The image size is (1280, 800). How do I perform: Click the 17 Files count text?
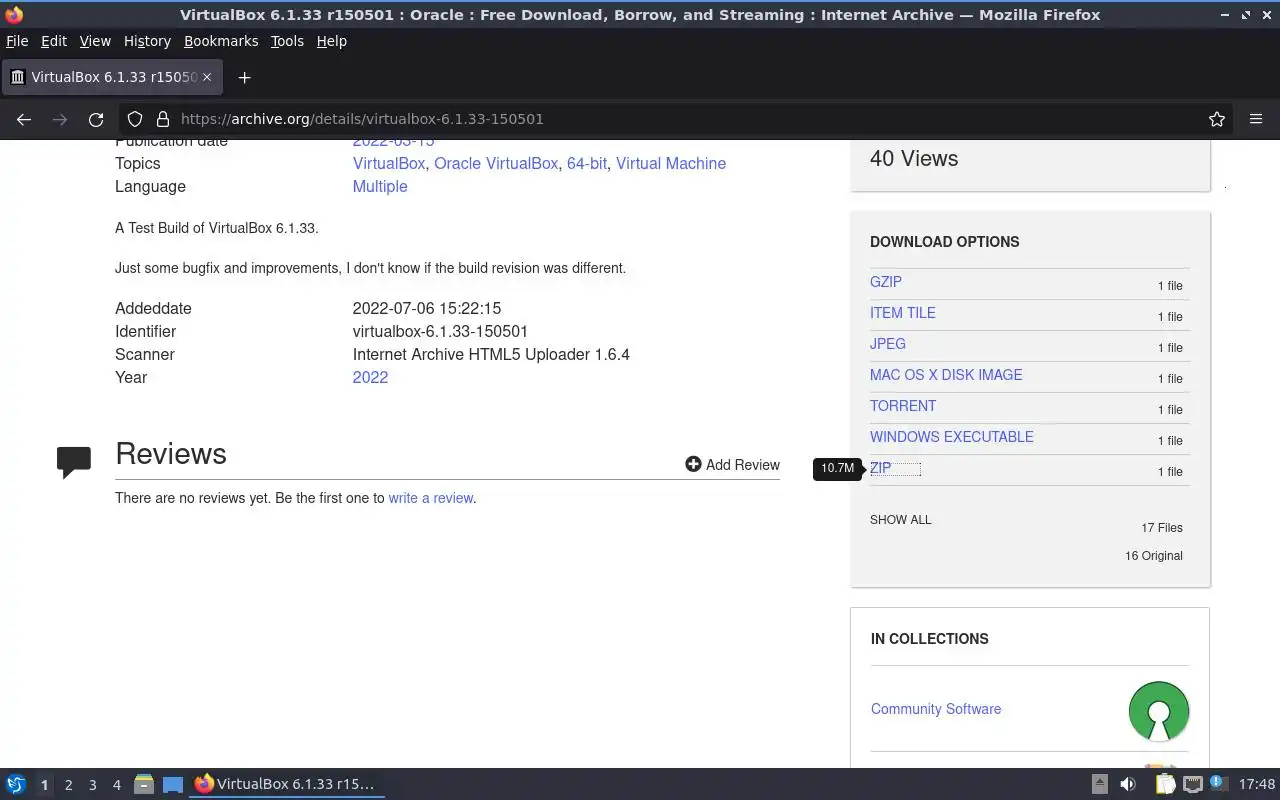coord(1162,528)
